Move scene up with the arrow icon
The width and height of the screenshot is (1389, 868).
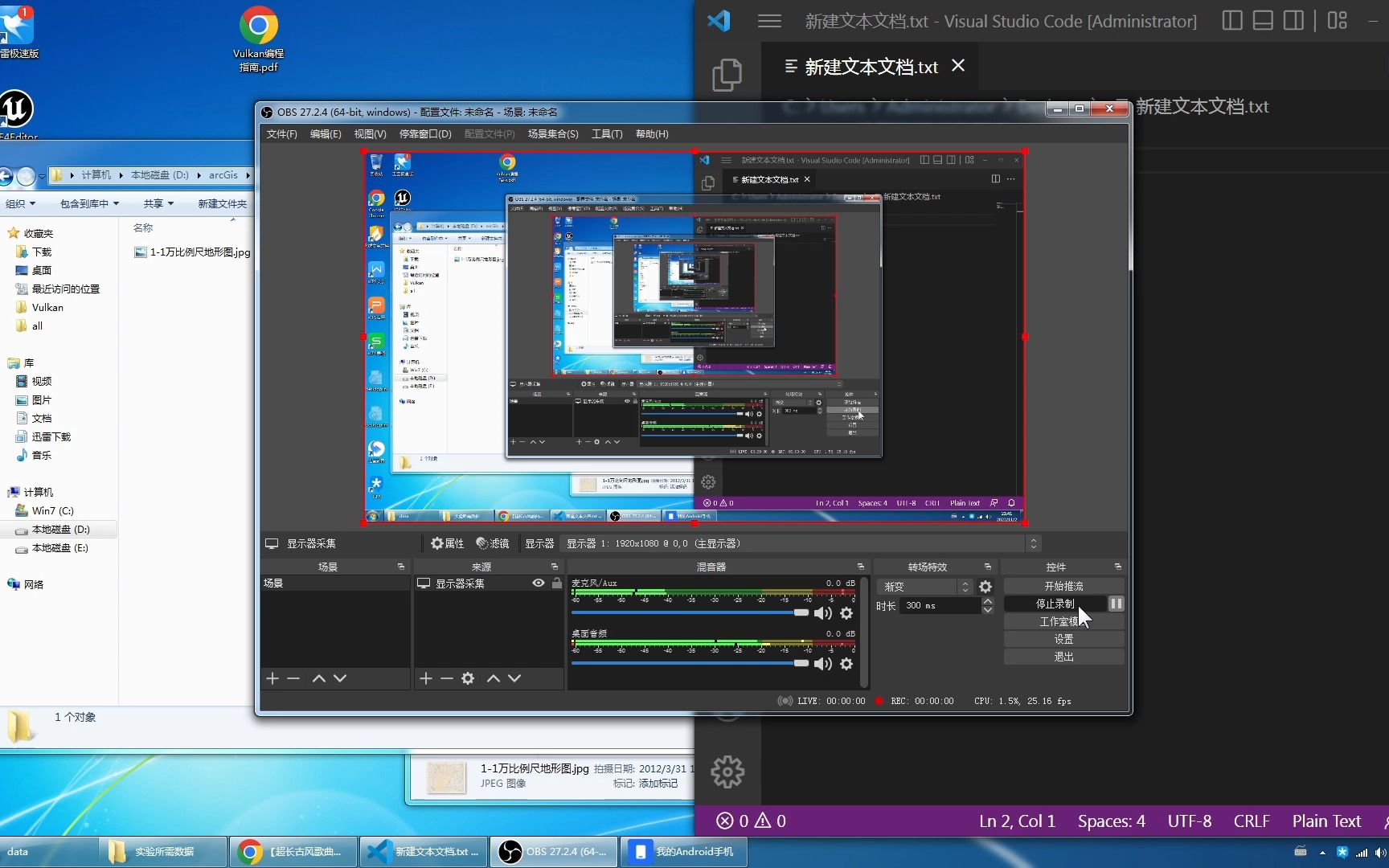tap(319, 679)
